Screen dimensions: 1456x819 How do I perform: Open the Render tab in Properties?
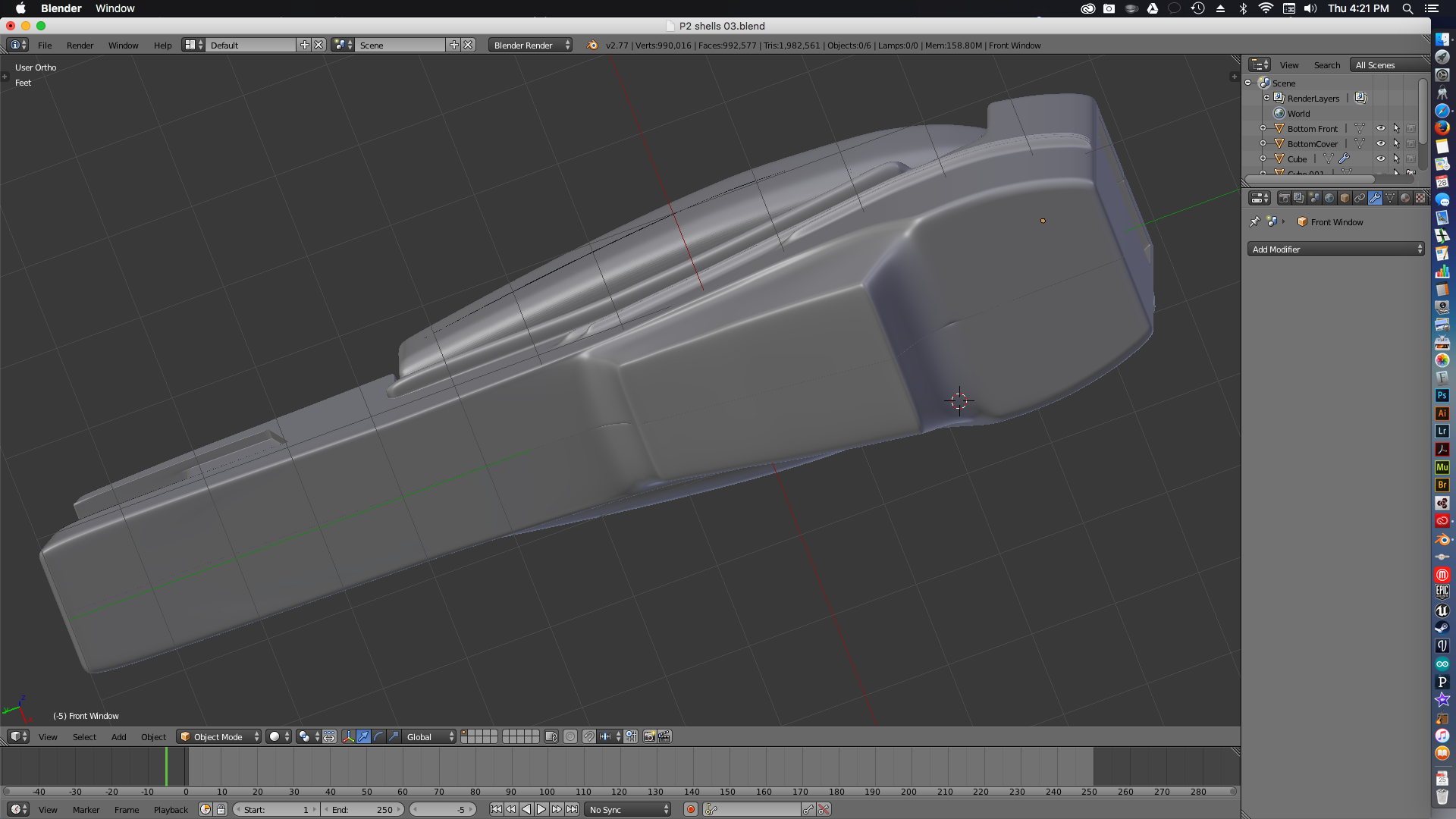[x=1284, y=198]
